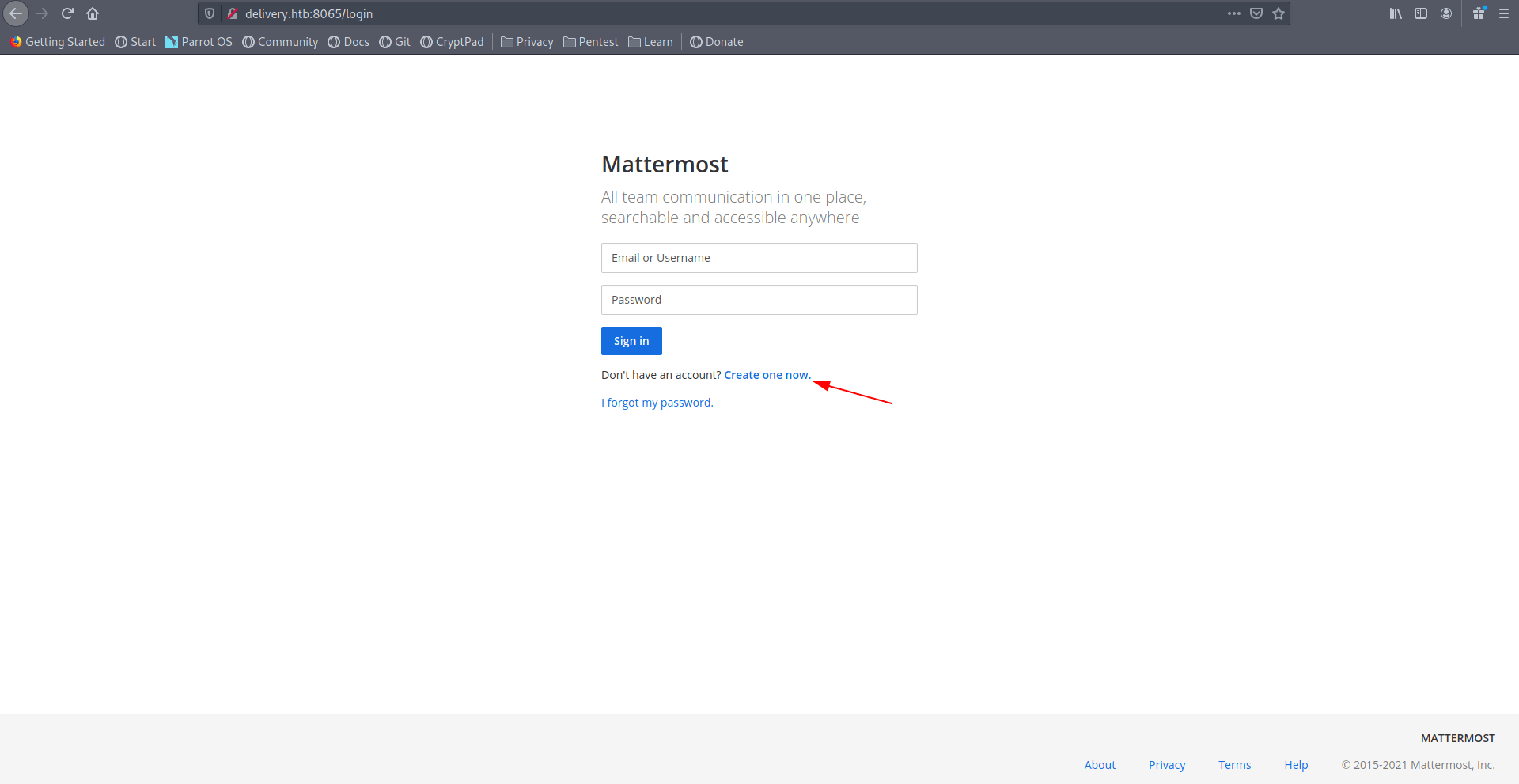Reload the page with the refresh icon

click(67, 13)
